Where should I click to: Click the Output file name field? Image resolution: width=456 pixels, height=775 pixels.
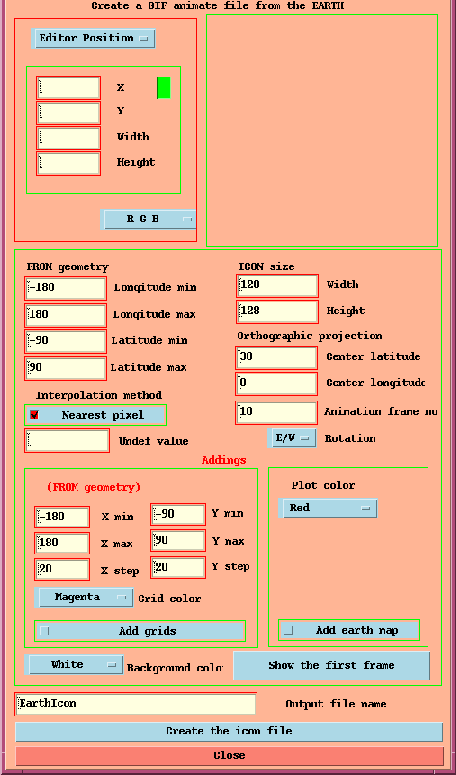click(x=135, y=704)
